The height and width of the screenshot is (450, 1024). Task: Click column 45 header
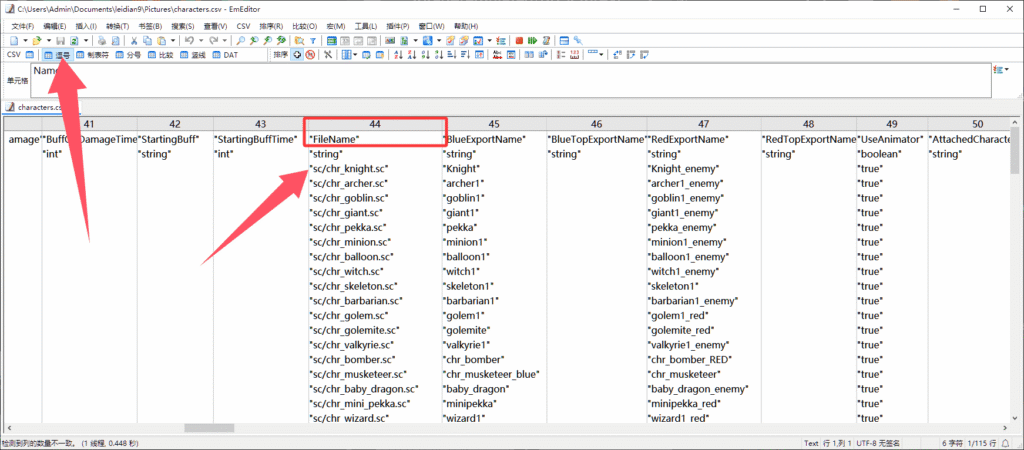click(x=494, y=123)
